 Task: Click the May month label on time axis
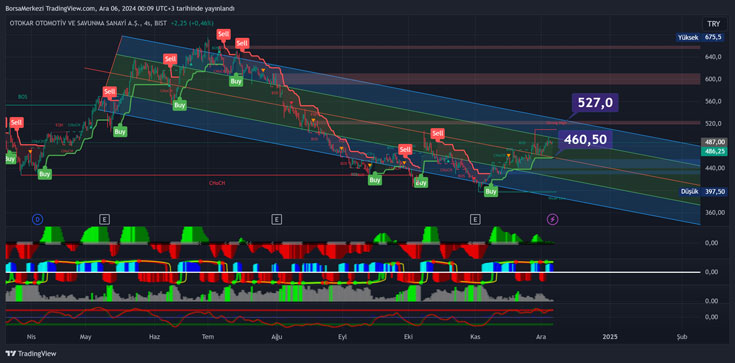85,337
